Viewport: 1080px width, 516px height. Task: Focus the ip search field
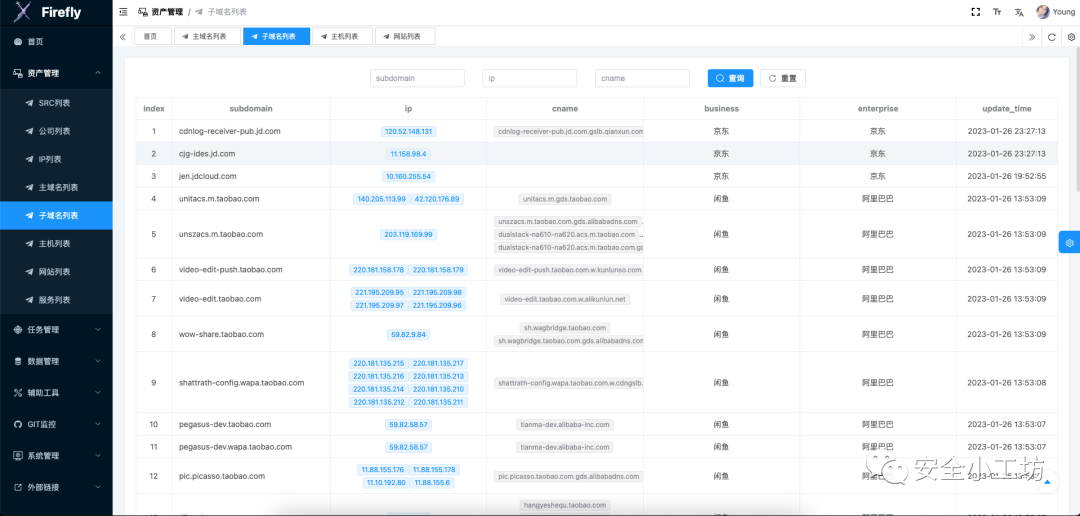pyautogui.click(x=530, y=78)
